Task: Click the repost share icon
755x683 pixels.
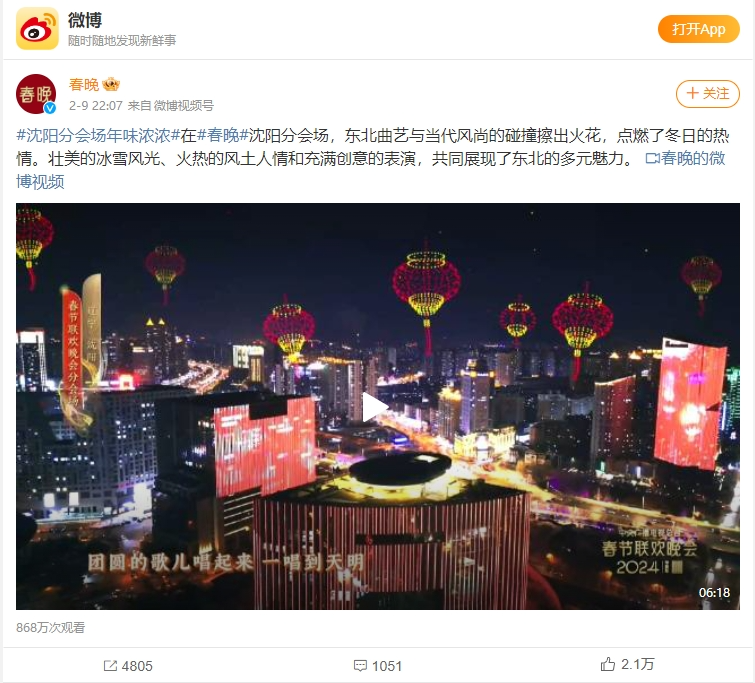Action: 110,666
